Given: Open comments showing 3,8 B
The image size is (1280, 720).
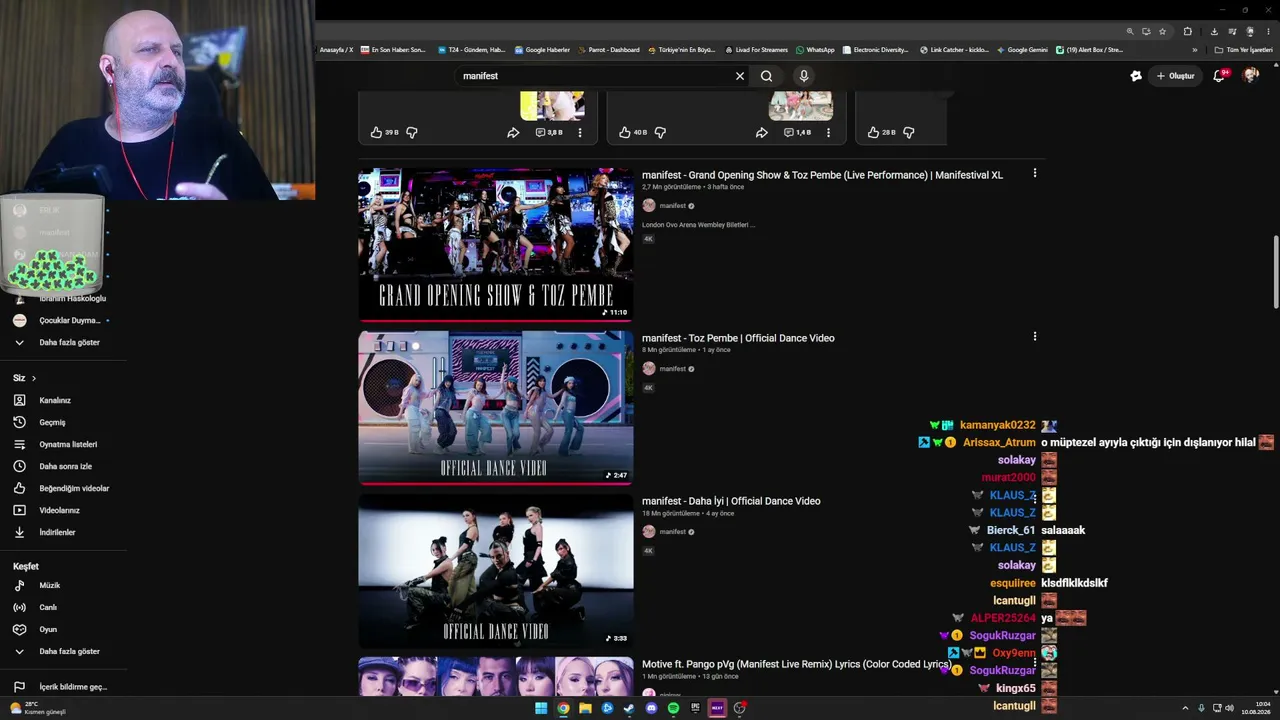Looking at the screenshot, I should [549, 132].
